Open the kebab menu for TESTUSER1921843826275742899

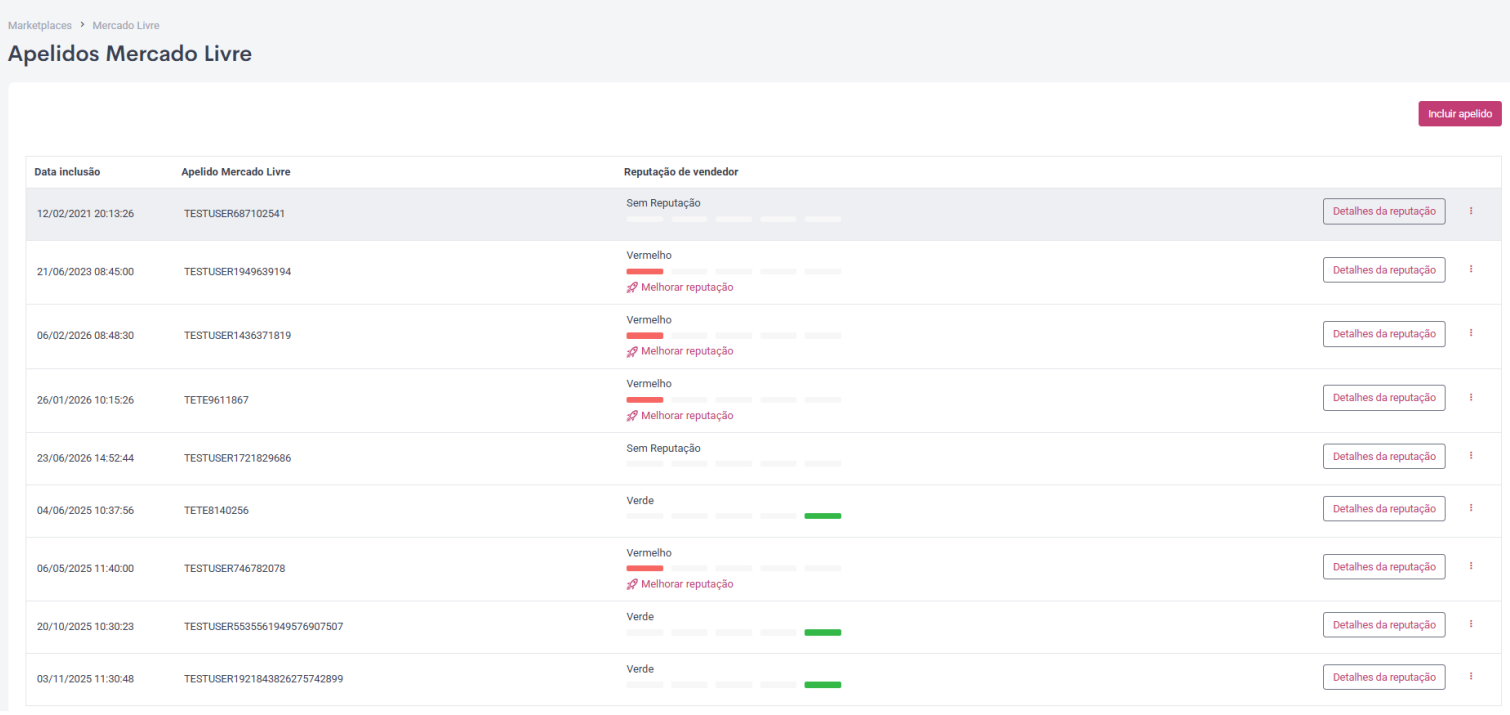pyautogui.click(x=1470, y=676)
